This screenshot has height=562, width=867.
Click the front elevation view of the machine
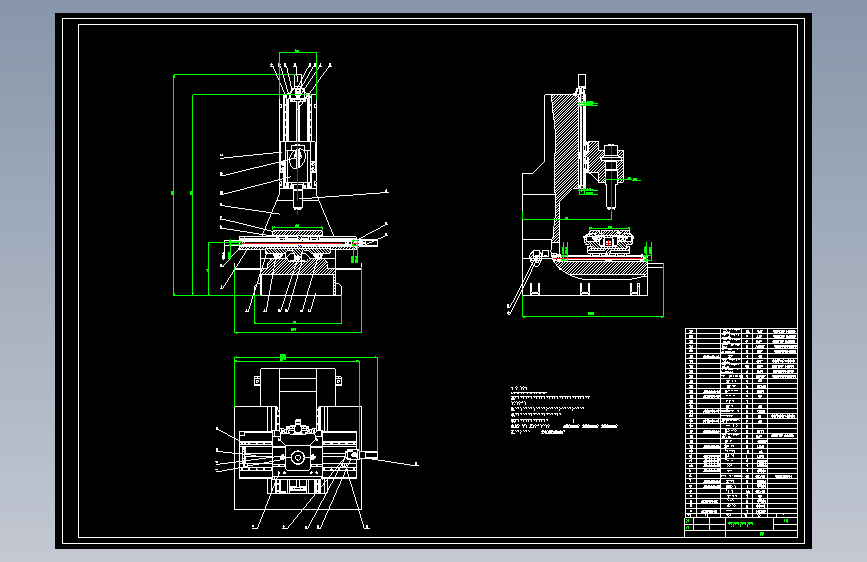pyautogui.click(x=282, y=192)
